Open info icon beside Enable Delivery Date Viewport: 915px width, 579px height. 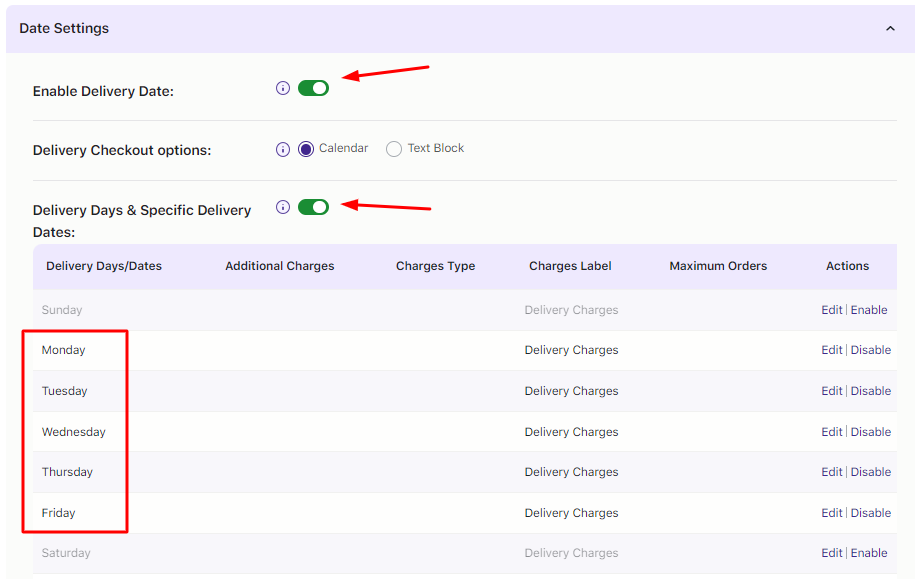pyautogui.click(x=282, y=88)
